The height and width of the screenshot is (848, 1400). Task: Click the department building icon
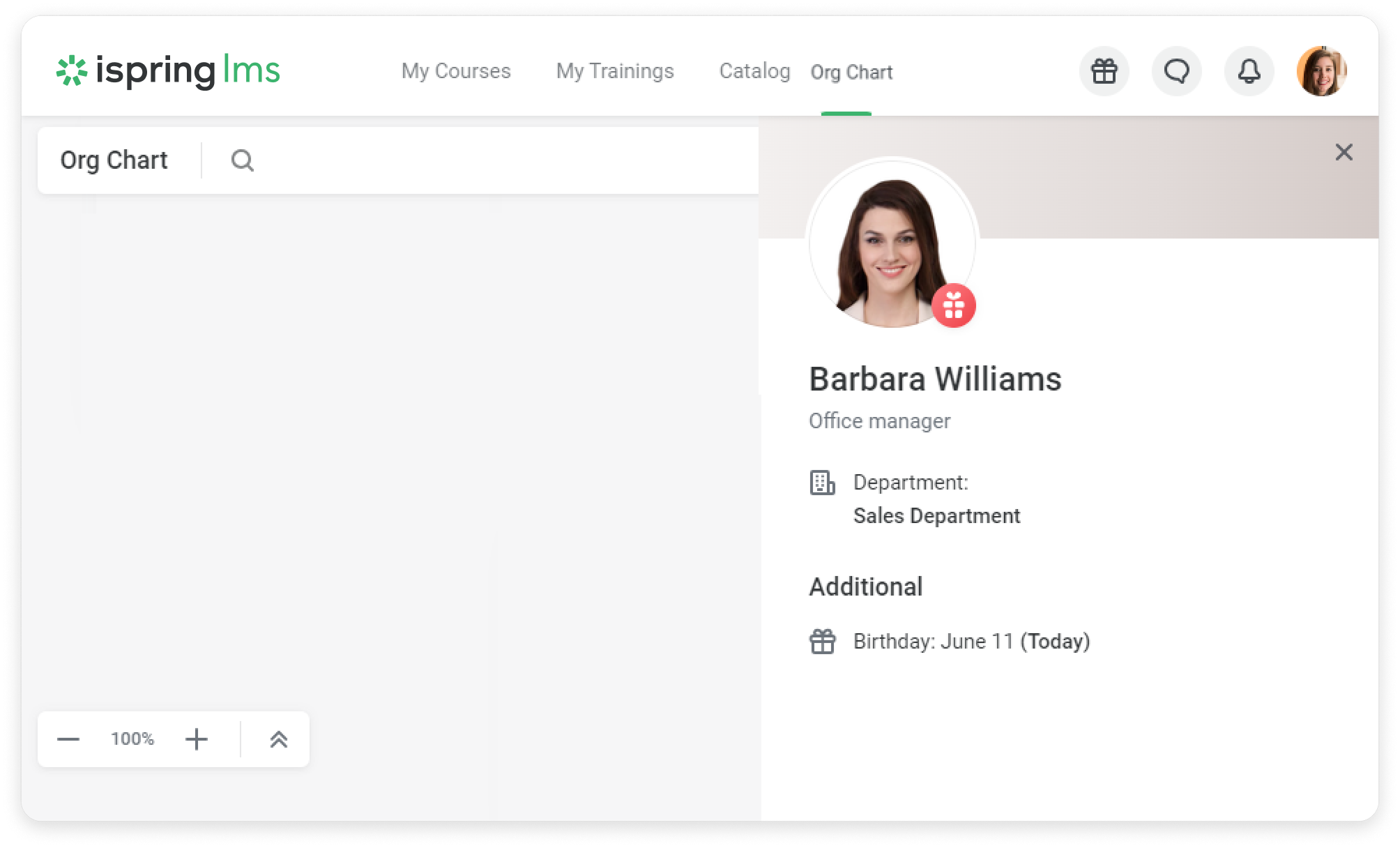822,483
